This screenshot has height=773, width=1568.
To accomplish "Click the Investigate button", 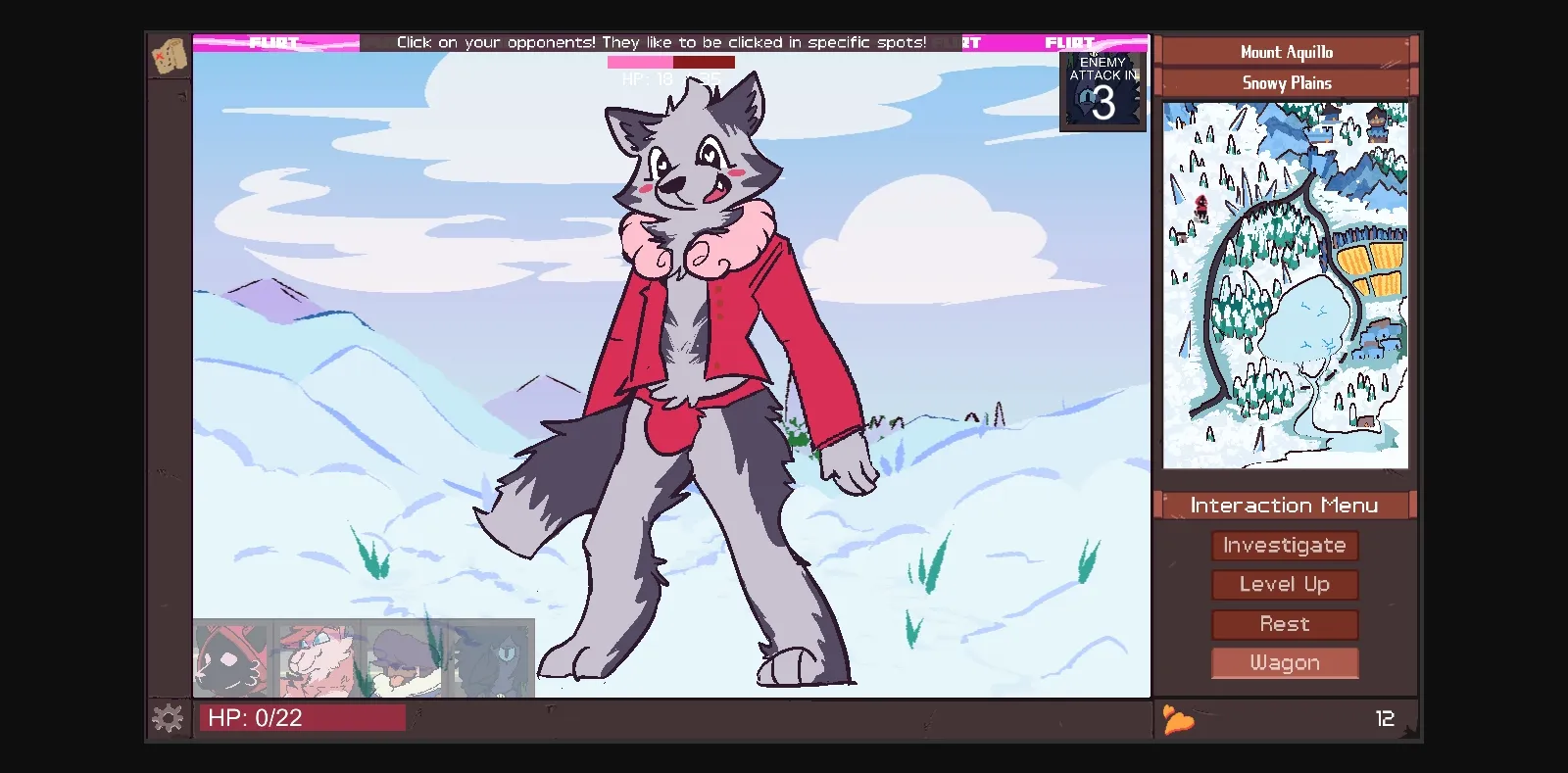I will [1284, 546].
